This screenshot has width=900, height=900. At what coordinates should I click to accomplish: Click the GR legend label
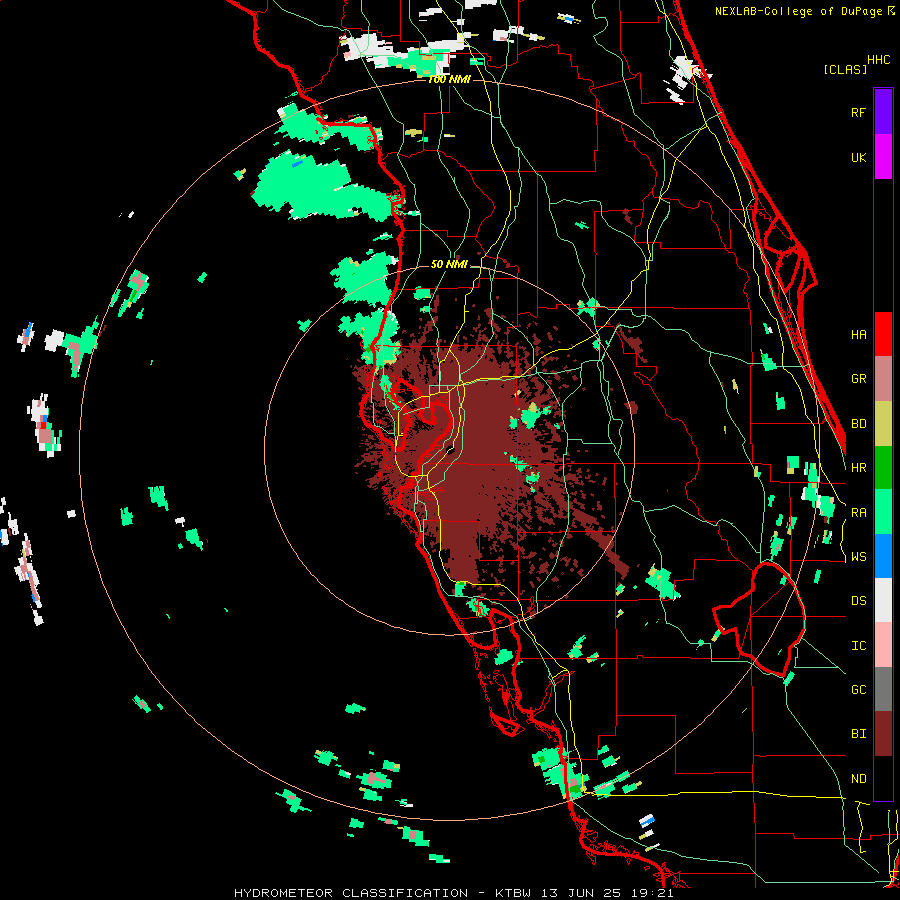pos(858,379)
